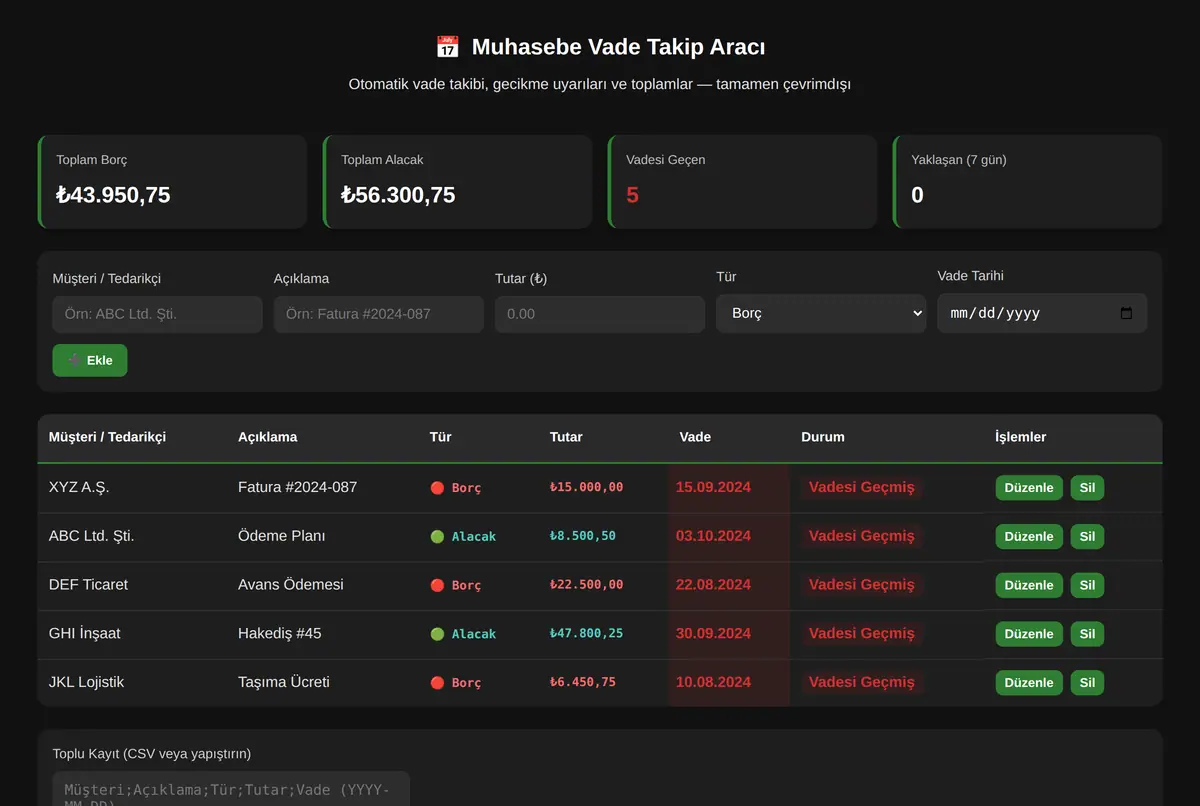Click Düzenle for the XYZ A.Ş. row

tap(1029, 488)
